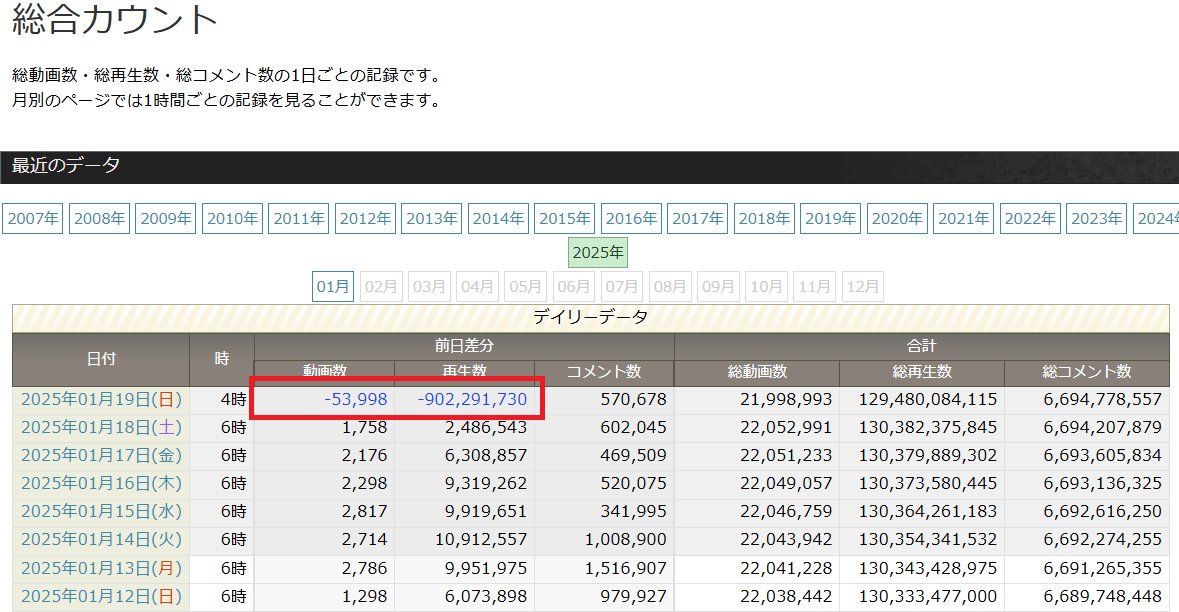Open the 2025年01月18日(土) date link
1179x612 pixels.
pyautogui.click(x=102, y=427)
